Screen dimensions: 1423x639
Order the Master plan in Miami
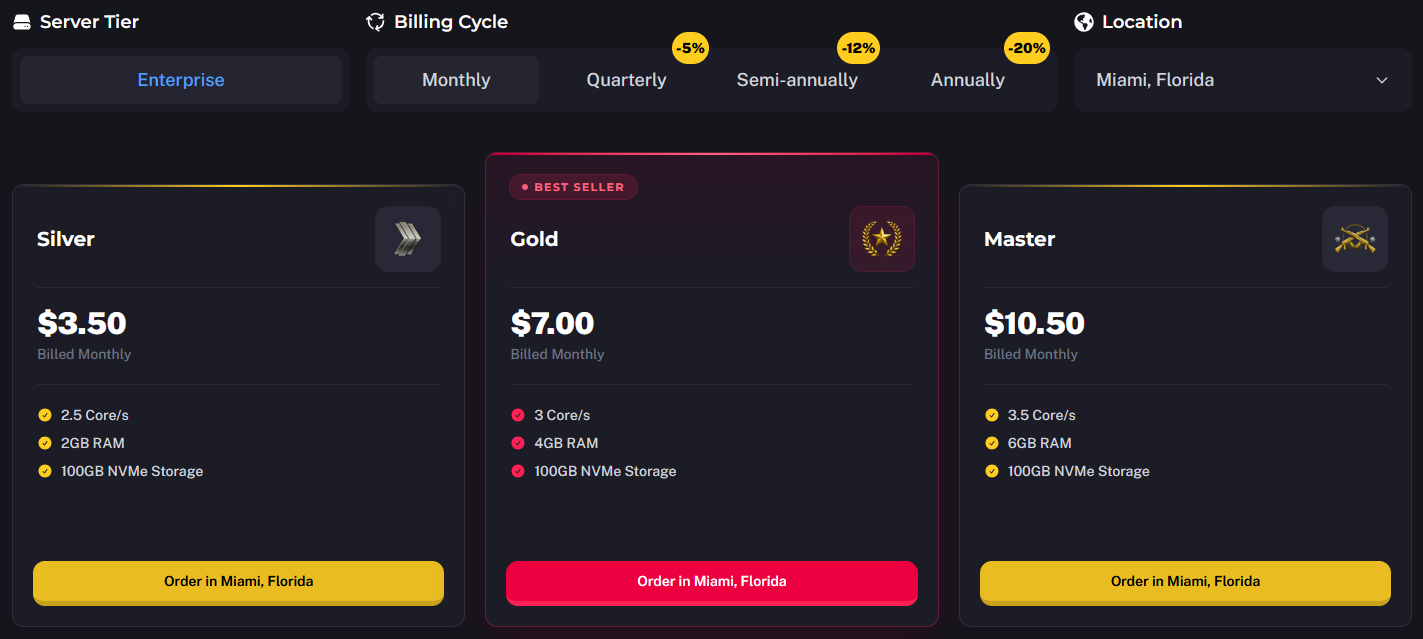coord(1185,582)
